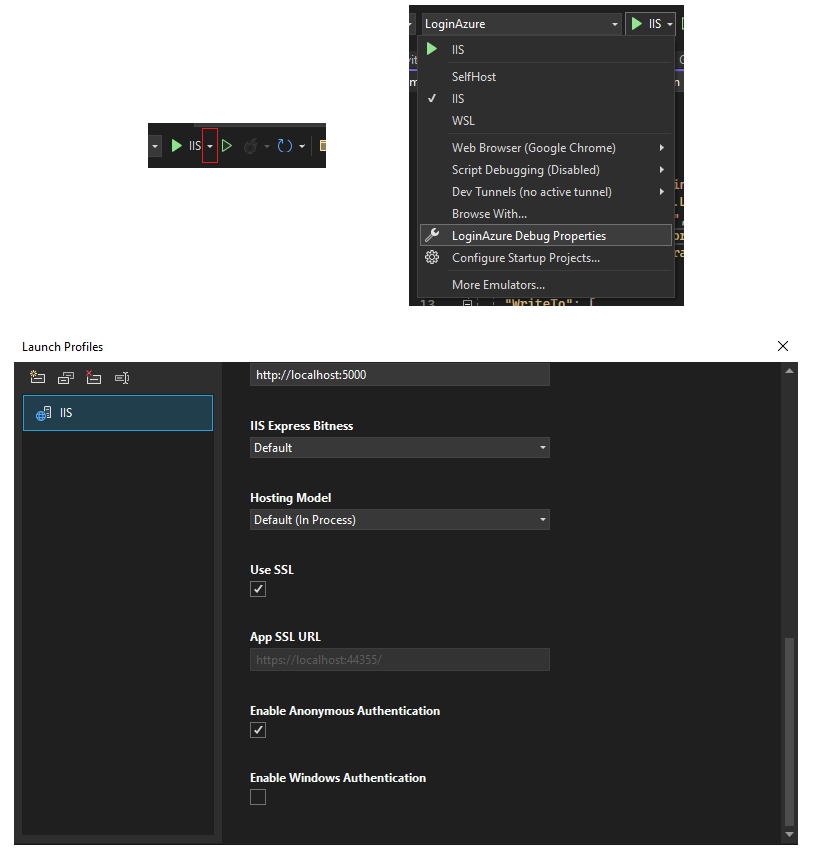Click the Launch Profiles scrollbar up arrow

[x=789, y=371]
